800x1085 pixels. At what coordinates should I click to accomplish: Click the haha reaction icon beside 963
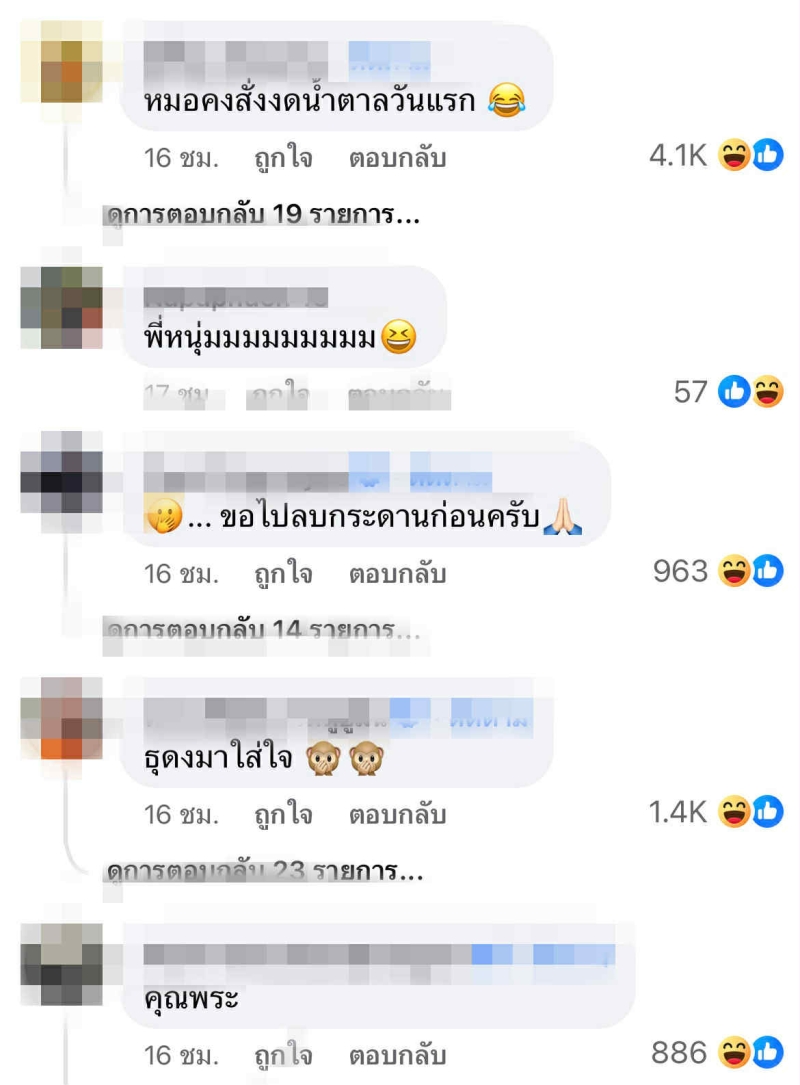pos(734,571)
